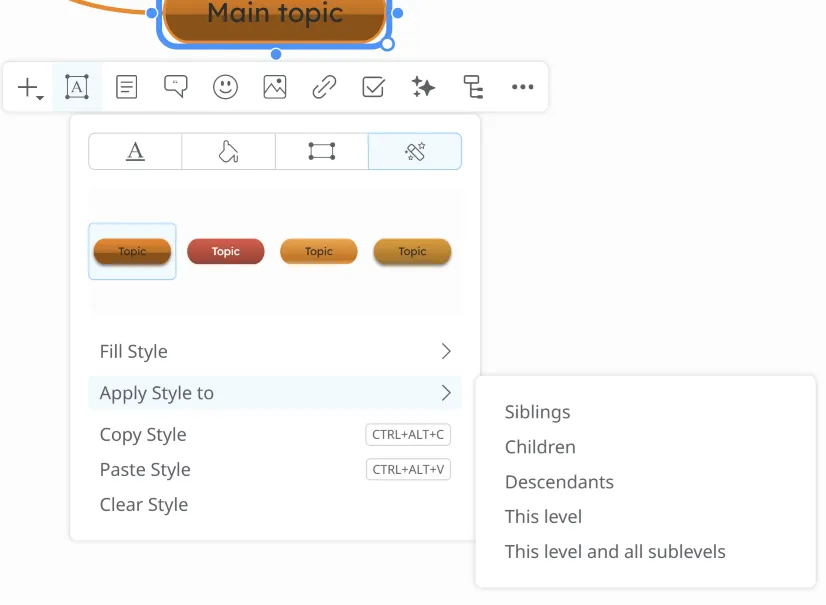Switch to the text font style tab

tap(135, 152)
